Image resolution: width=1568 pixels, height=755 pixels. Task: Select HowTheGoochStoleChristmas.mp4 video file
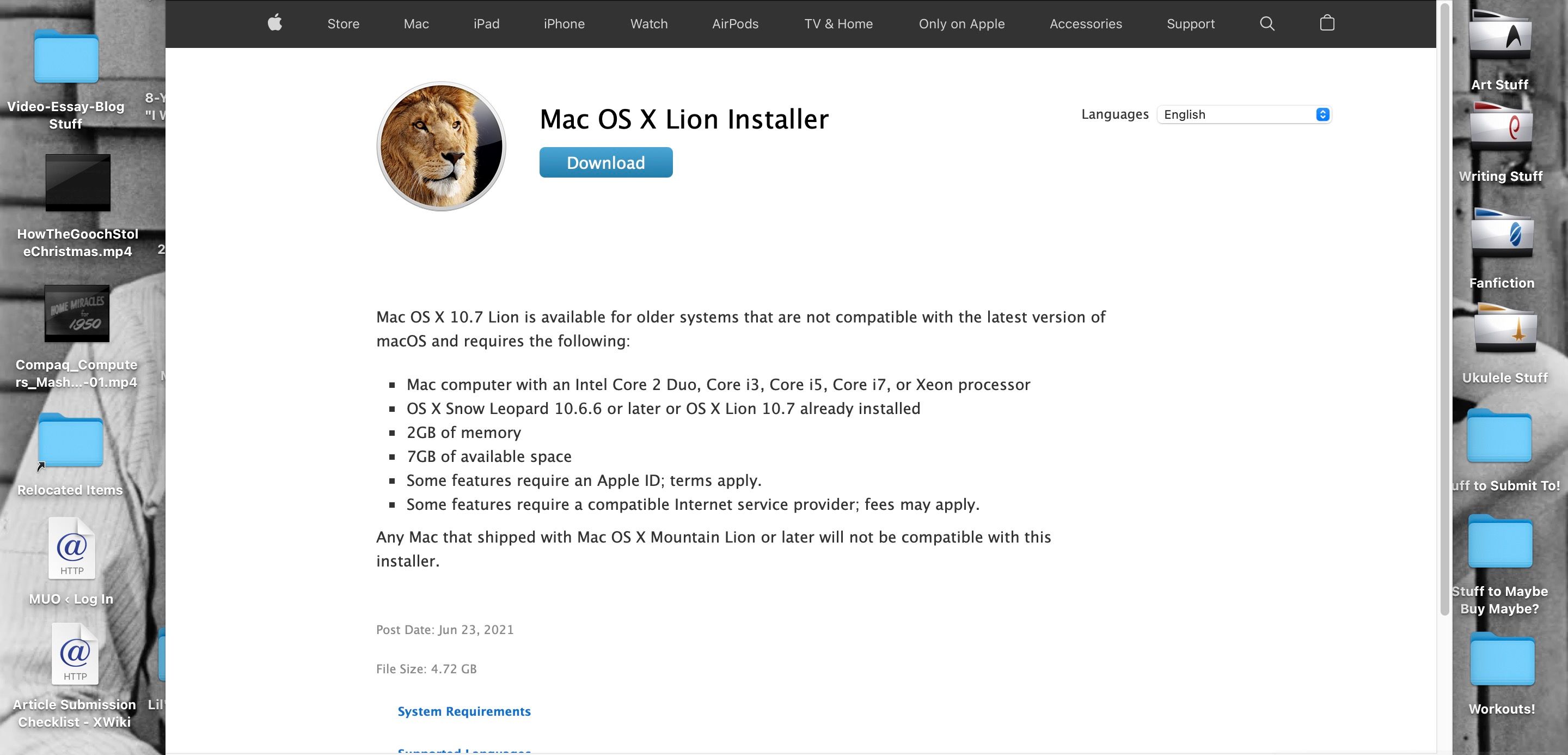tap(78, 182)
